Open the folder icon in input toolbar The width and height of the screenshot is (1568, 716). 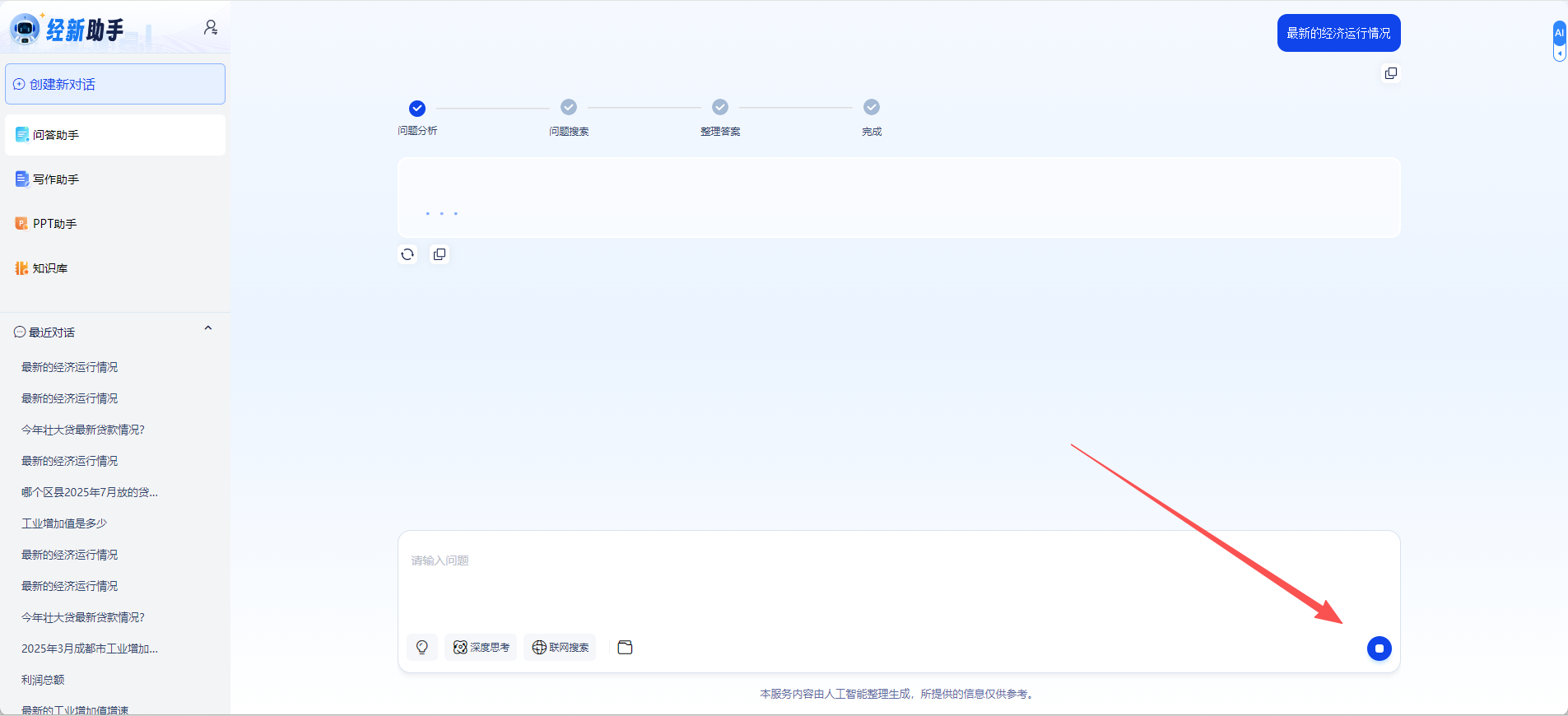click(x=625, y=648)
